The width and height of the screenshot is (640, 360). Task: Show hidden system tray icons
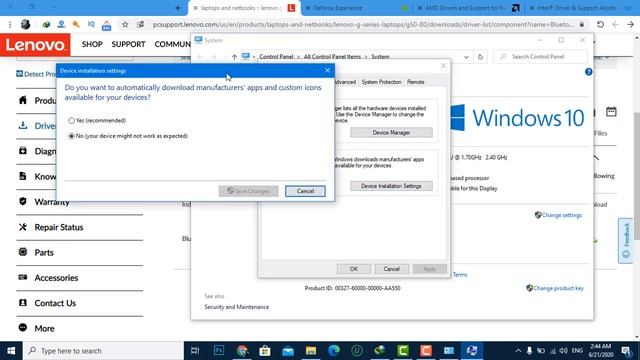[x=518, y=351]
